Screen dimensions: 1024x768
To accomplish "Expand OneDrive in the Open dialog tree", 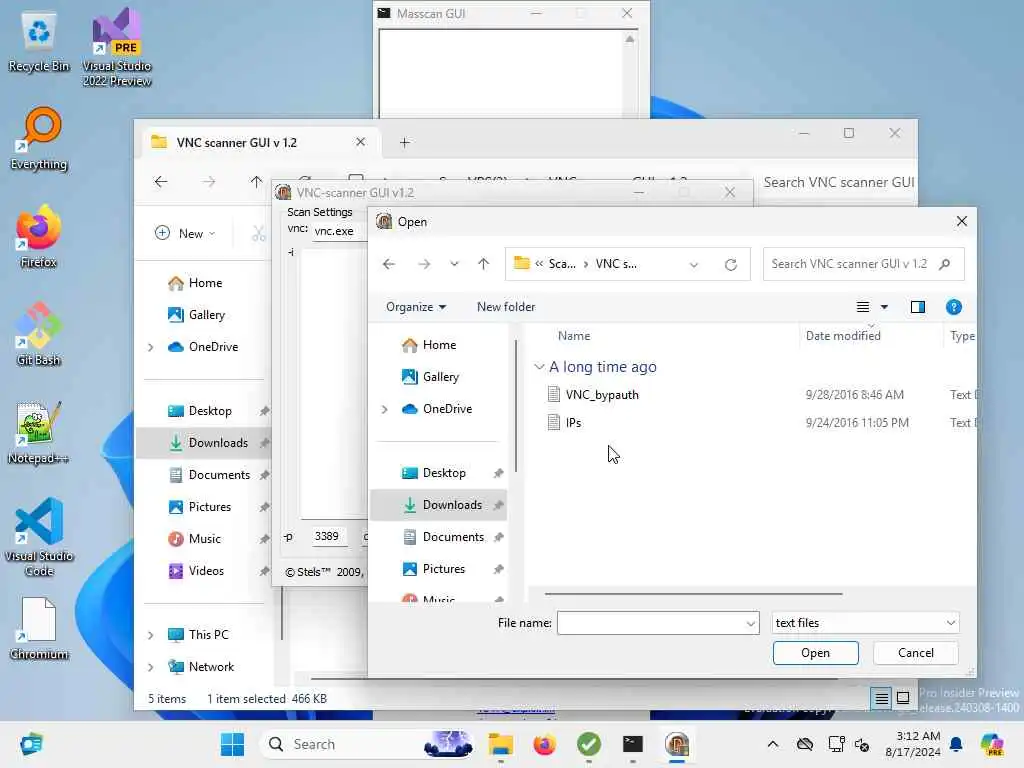I will tap(384, 409).
